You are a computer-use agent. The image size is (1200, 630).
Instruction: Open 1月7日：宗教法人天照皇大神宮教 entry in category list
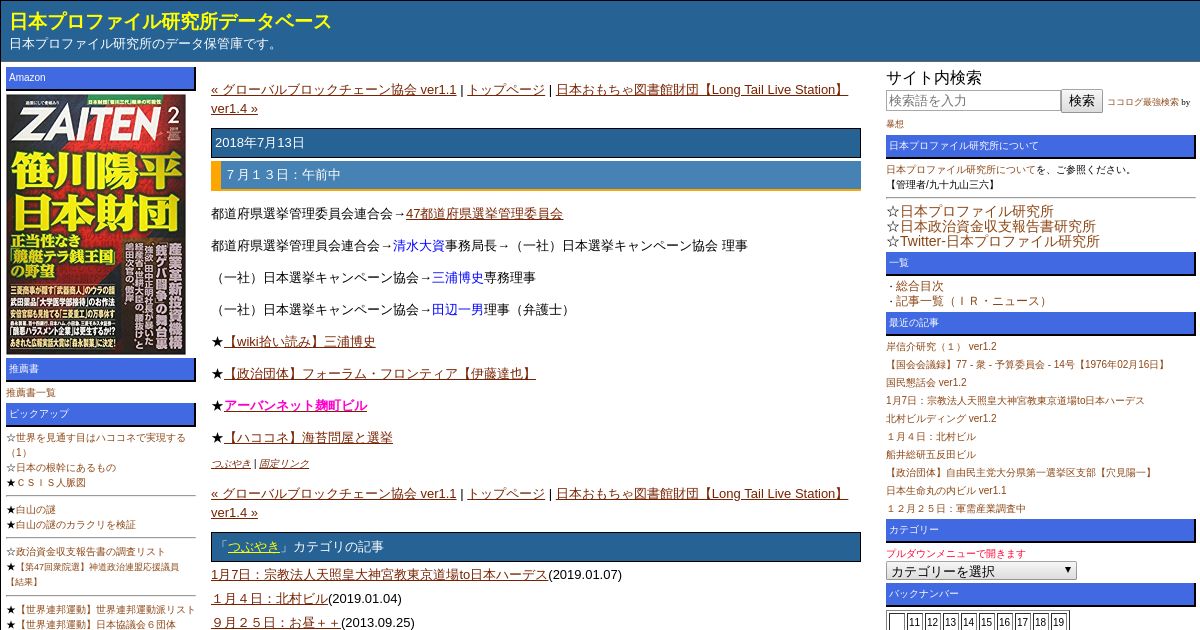coord(380,574)
